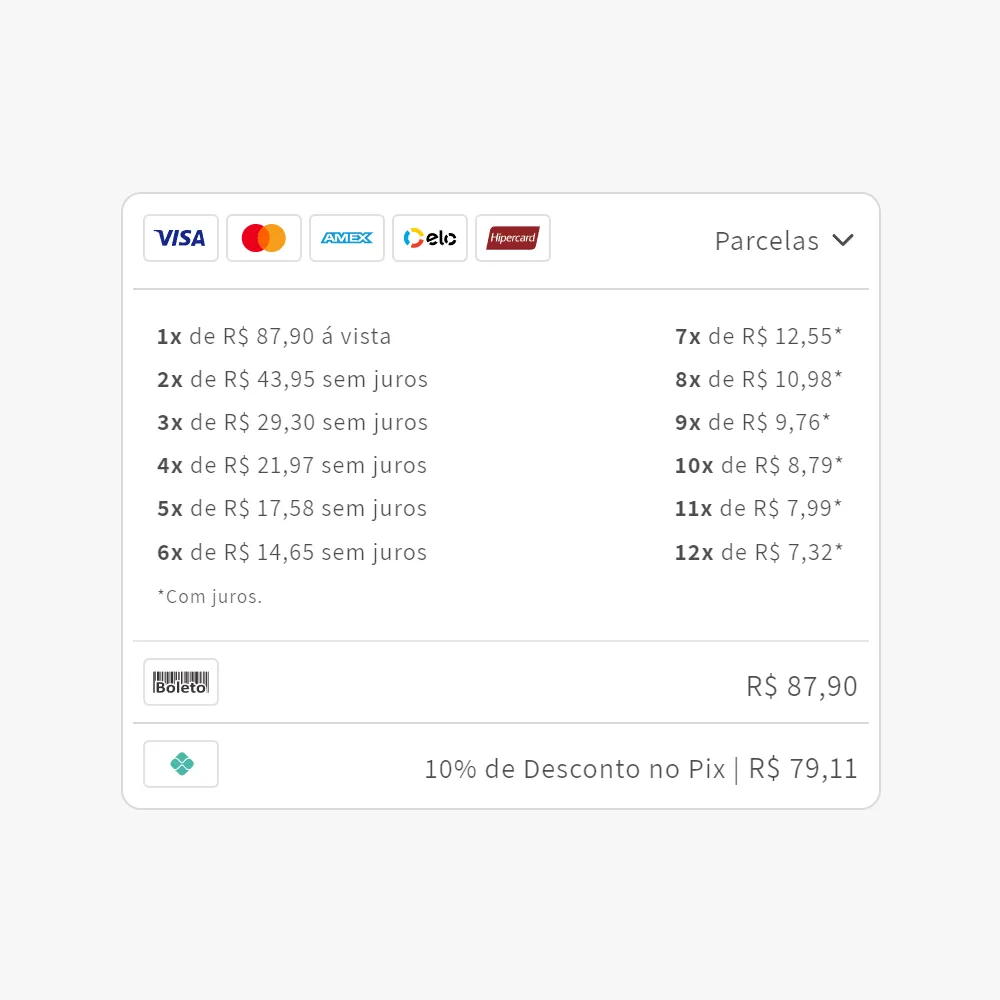Choose the Mastercard payment icon

click(x=263, y=238)
